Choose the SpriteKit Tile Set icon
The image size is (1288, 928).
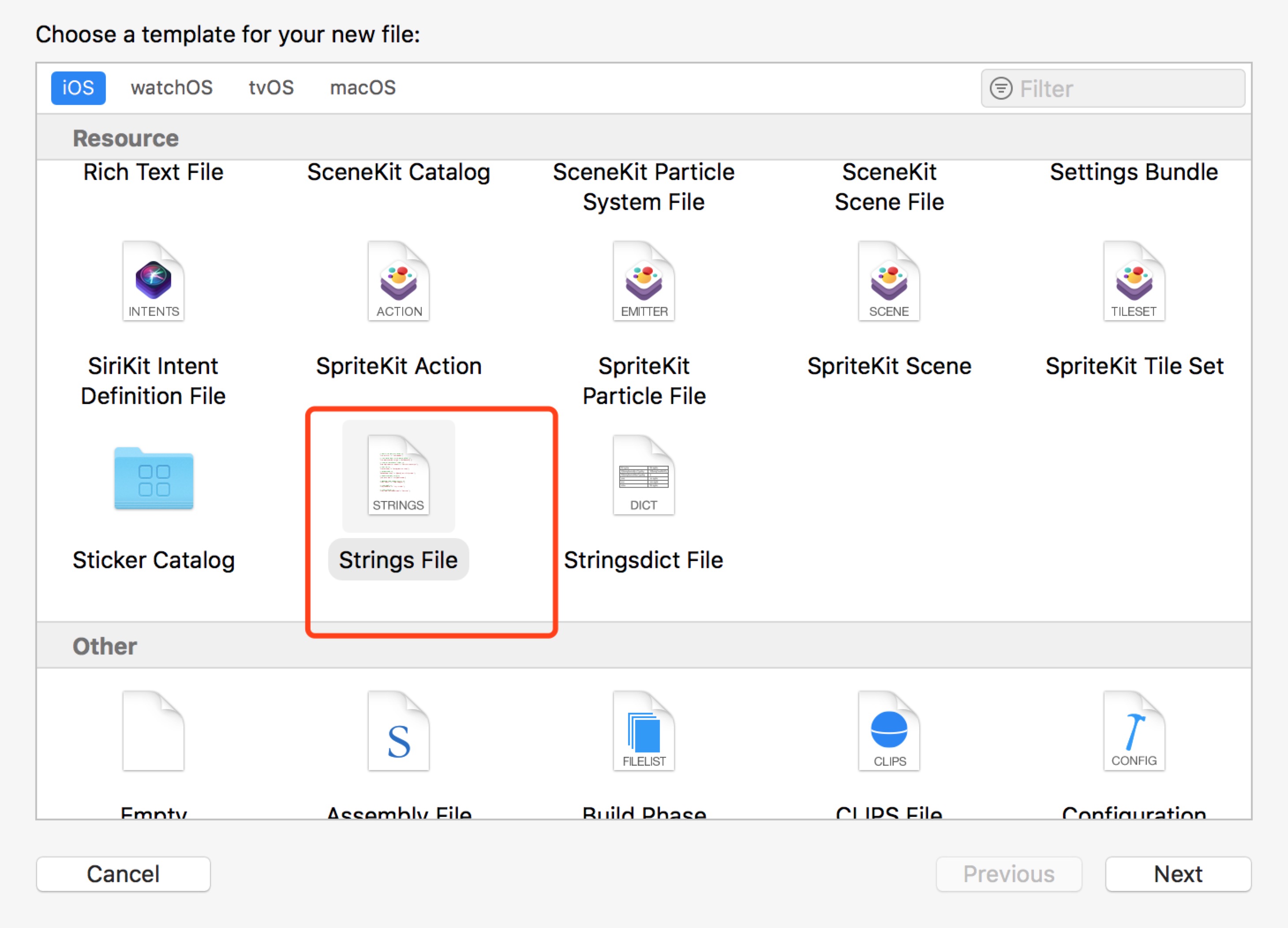[x=1134, y=282]
